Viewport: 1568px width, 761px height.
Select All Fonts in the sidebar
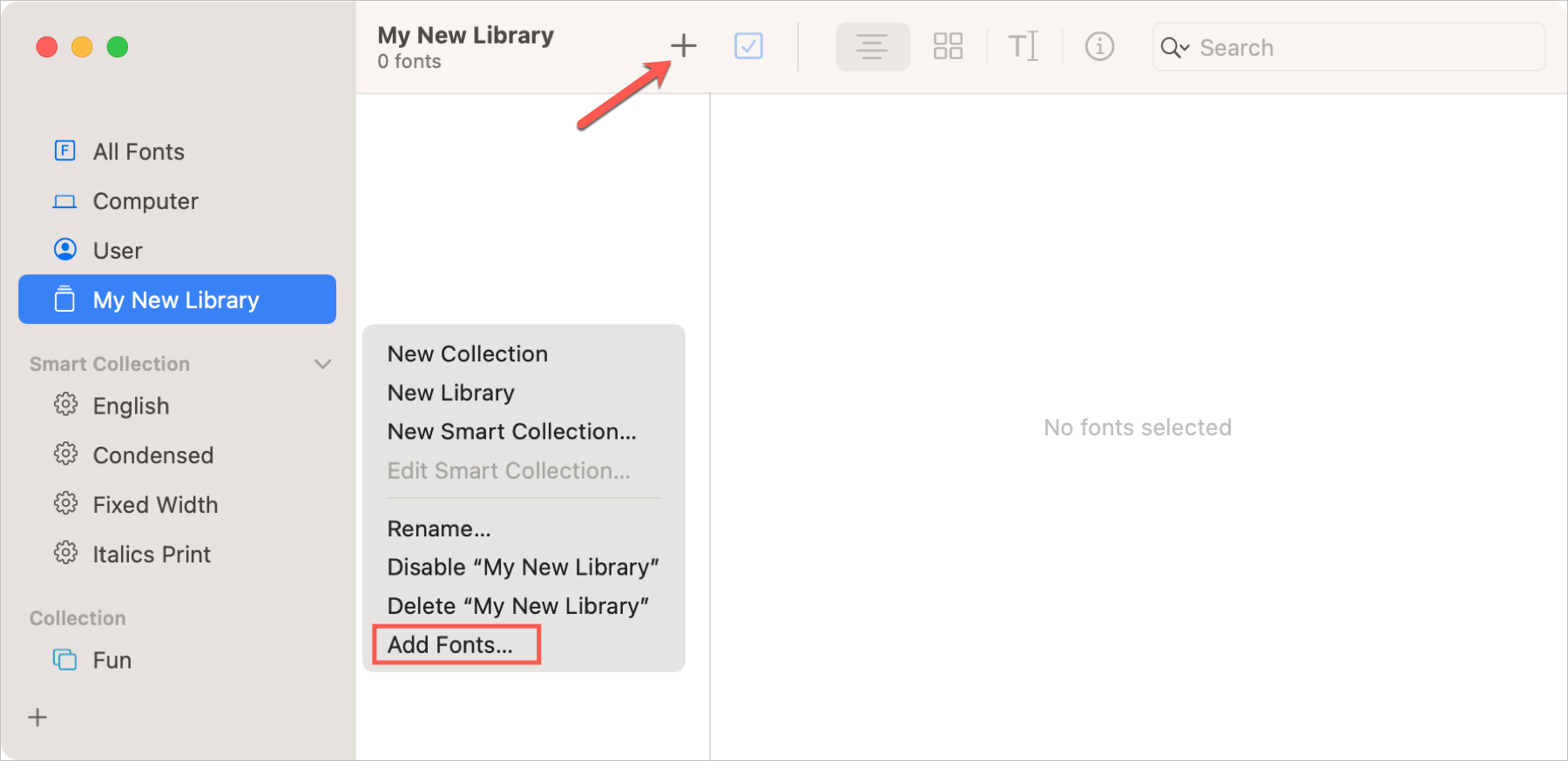[x=177, y=152]
